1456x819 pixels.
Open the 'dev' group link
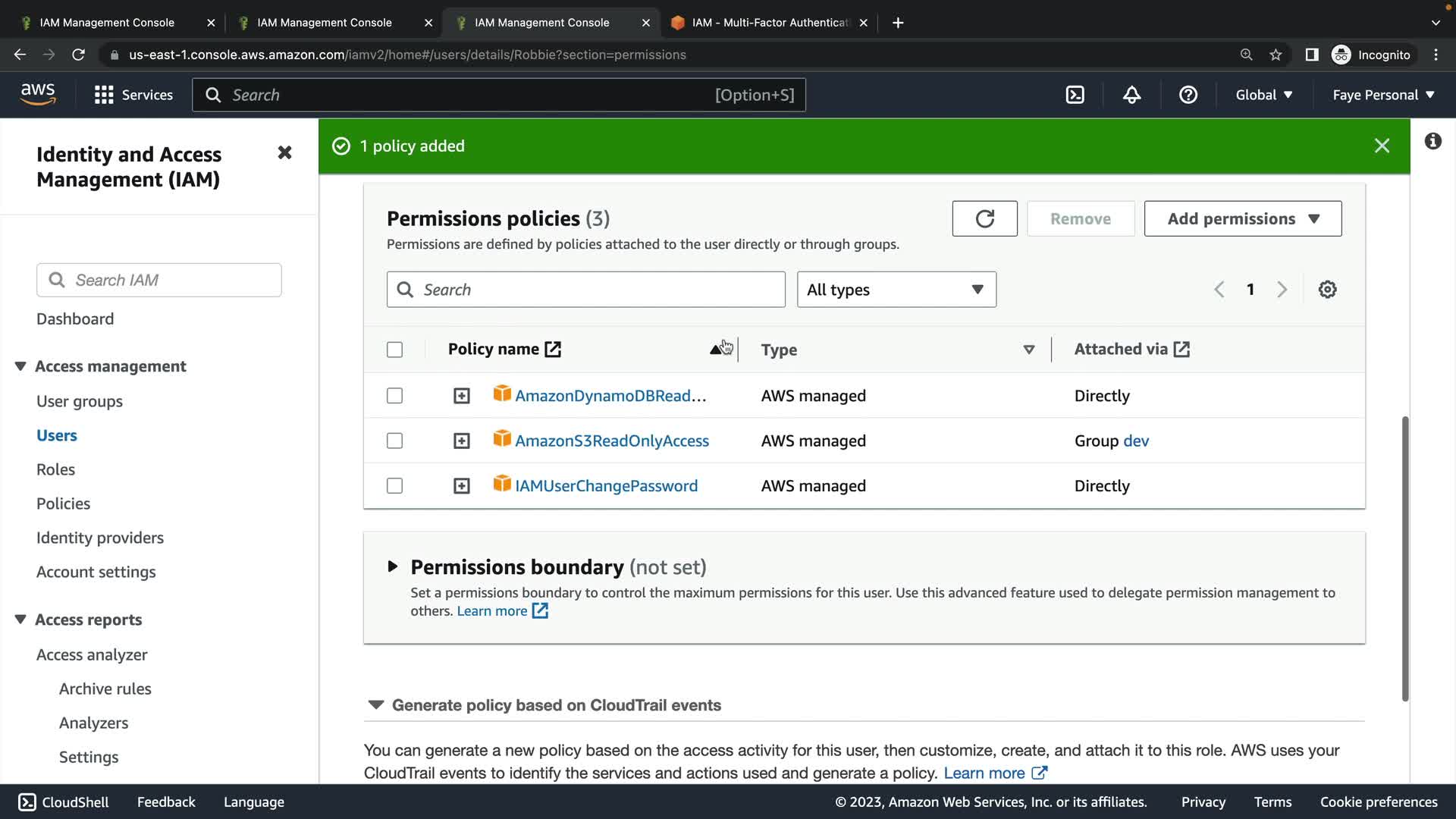1135,441
